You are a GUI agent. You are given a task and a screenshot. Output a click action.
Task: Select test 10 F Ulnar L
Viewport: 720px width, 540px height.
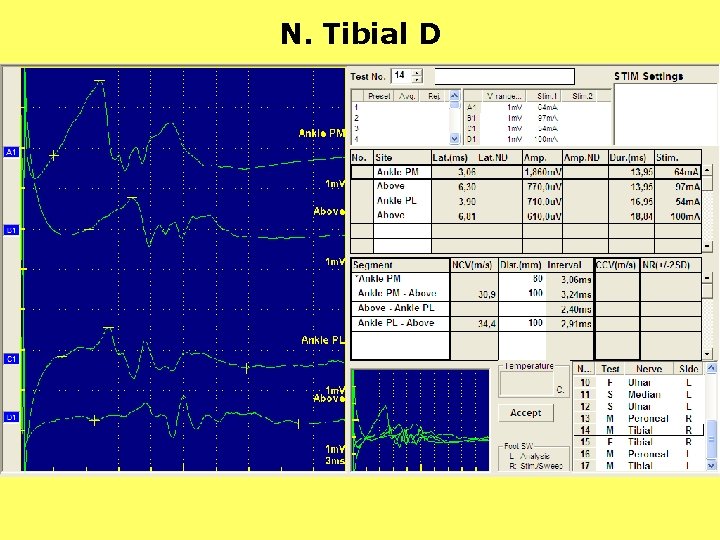638,382
